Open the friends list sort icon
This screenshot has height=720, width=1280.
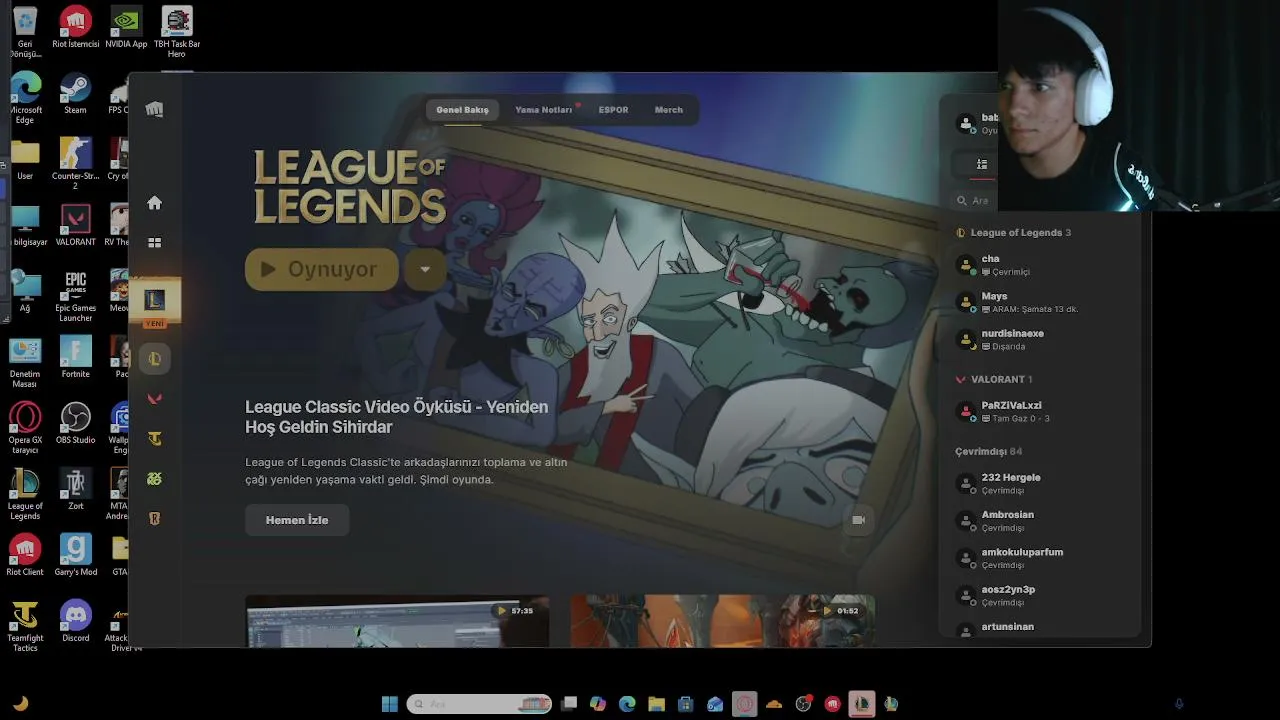(x=982, y=164)
